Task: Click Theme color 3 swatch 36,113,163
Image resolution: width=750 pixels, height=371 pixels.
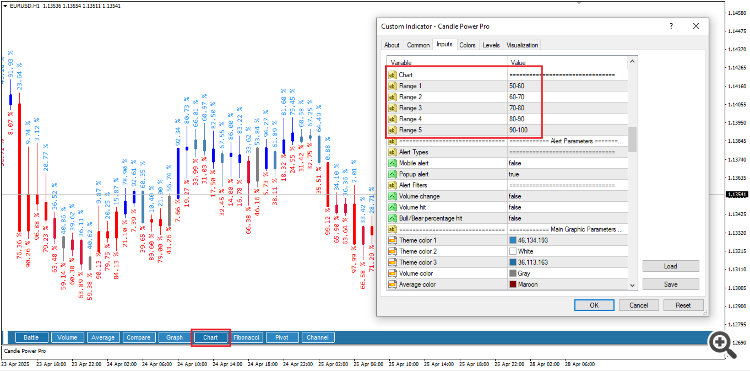Action: (x=514, y=262)
